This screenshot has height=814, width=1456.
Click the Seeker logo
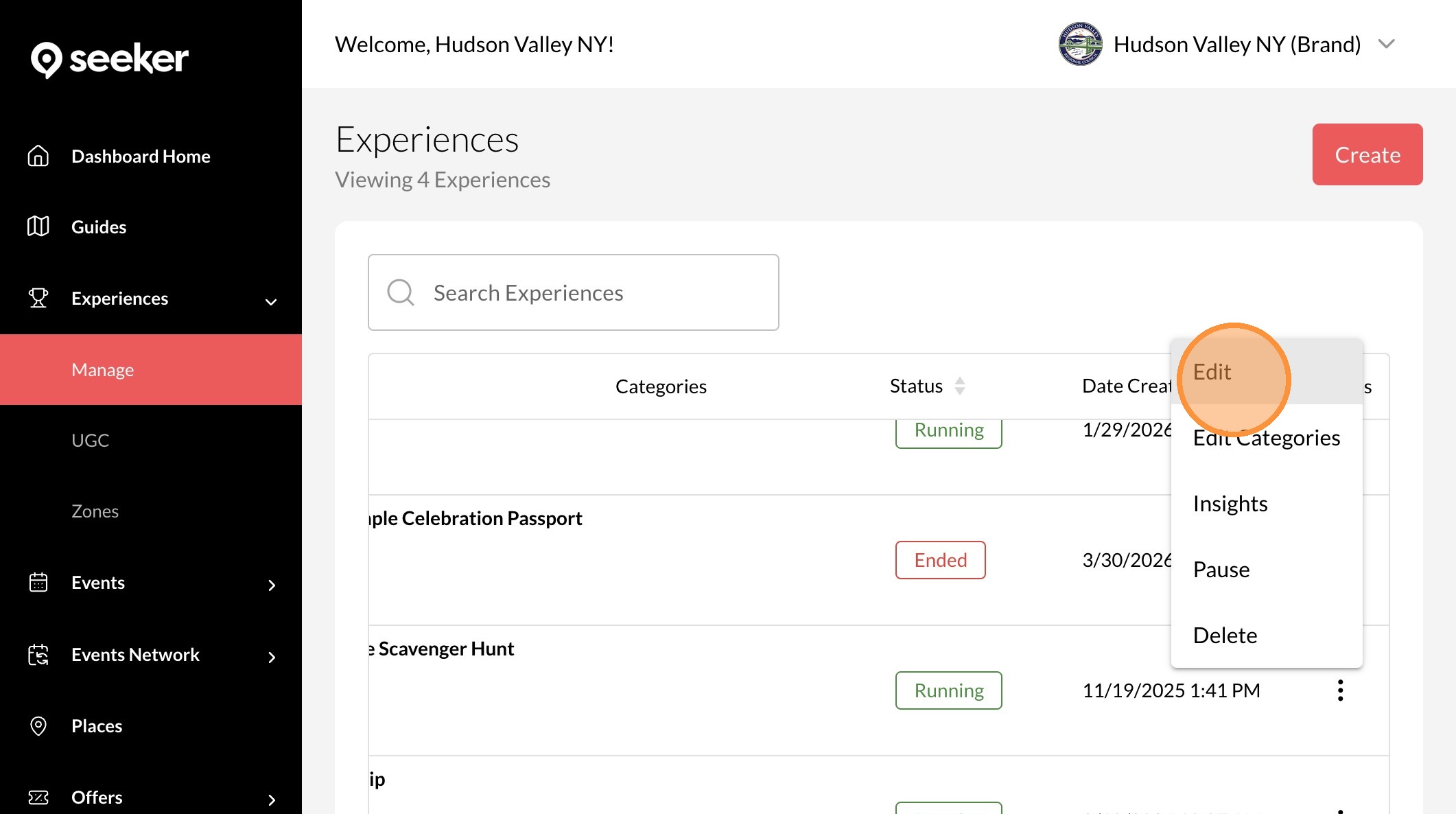pos(110,59)
